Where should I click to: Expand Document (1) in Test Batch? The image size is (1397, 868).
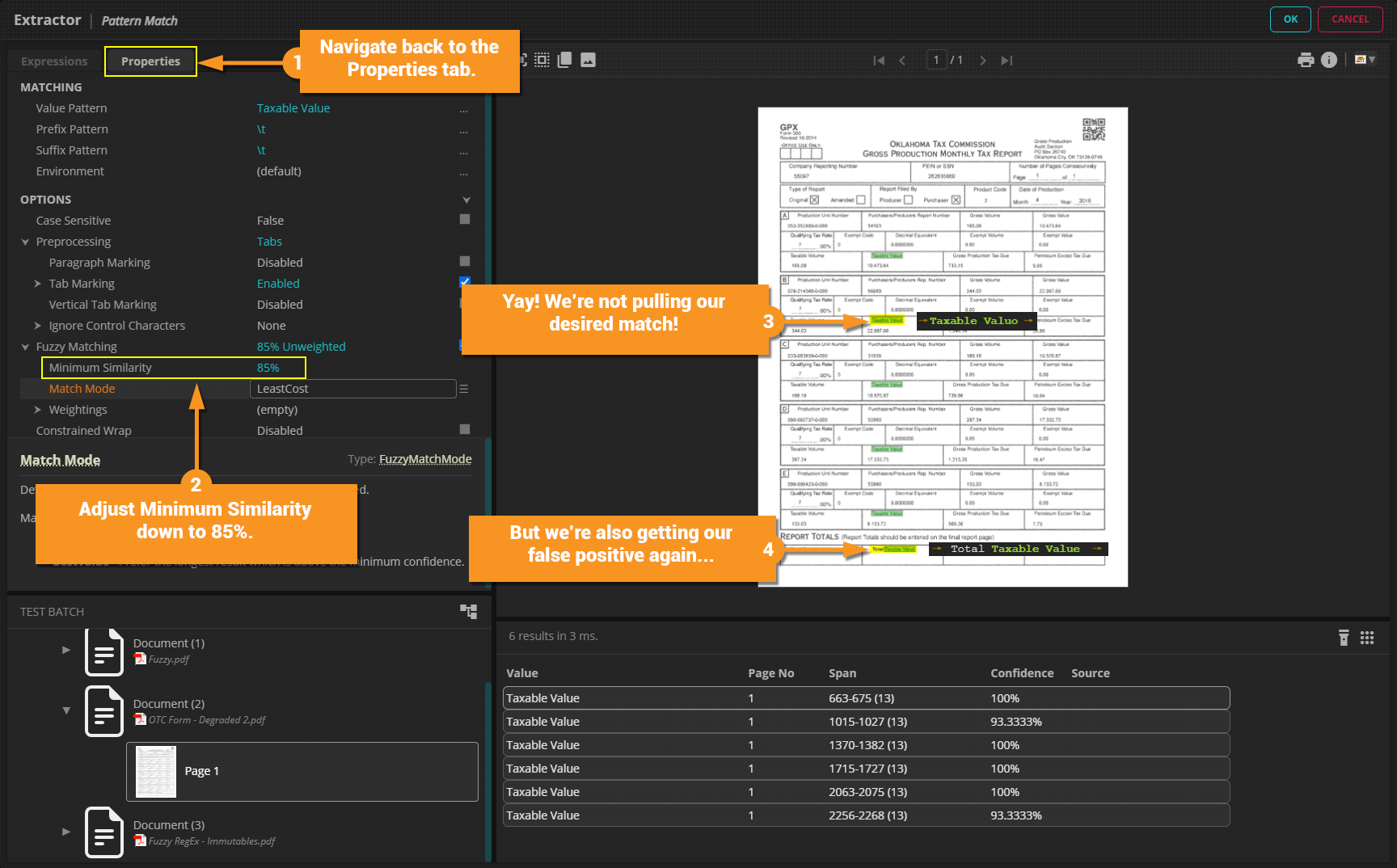[66, 650]
